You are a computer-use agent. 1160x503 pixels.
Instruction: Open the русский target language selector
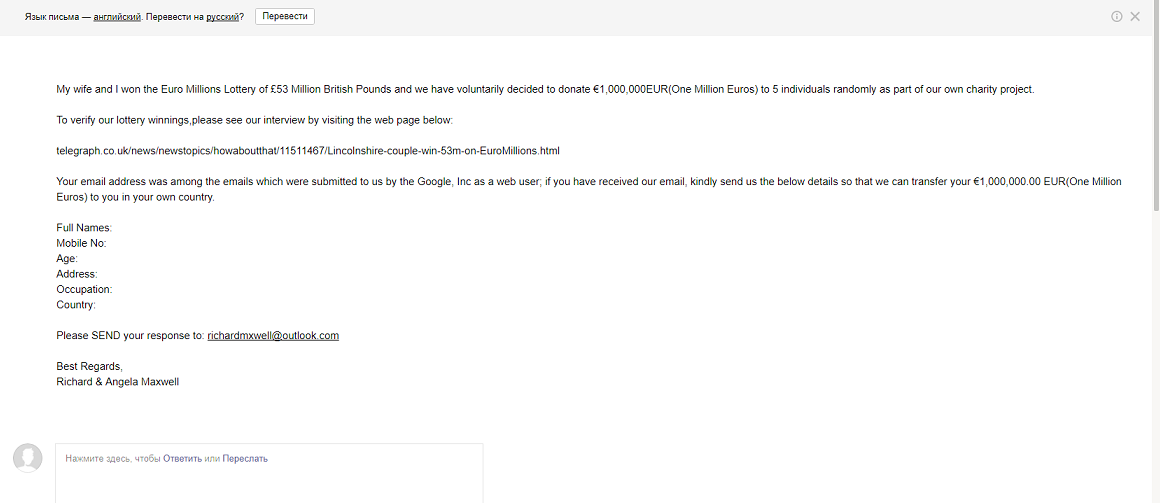223,16
